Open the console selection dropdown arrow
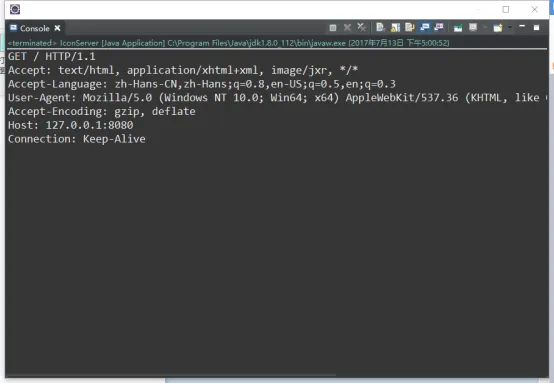The image size is (554, 384). click(485, 27)
